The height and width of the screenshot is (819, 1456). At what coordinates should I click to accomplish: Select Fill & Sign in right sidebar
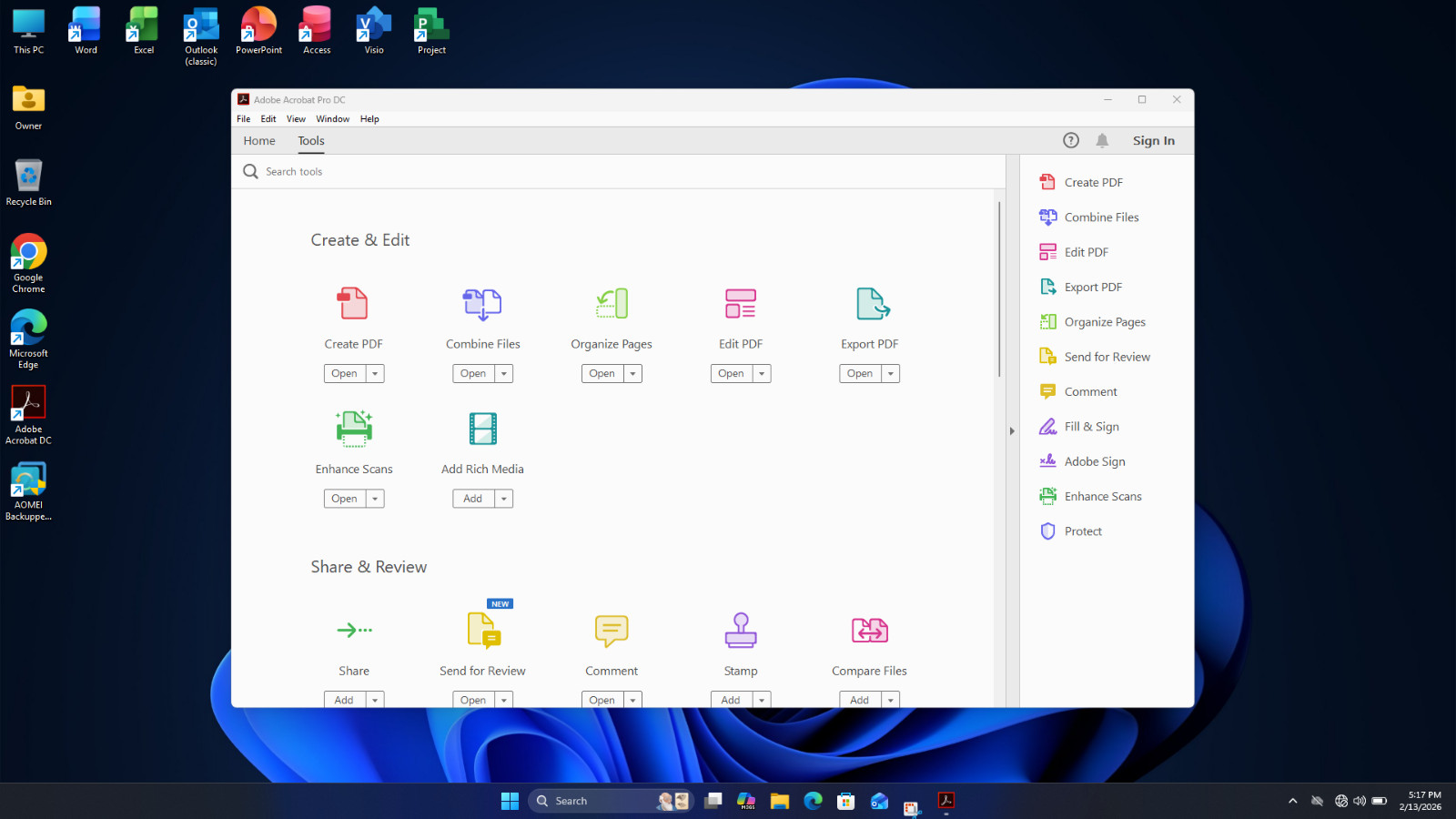pos(1079,427)
